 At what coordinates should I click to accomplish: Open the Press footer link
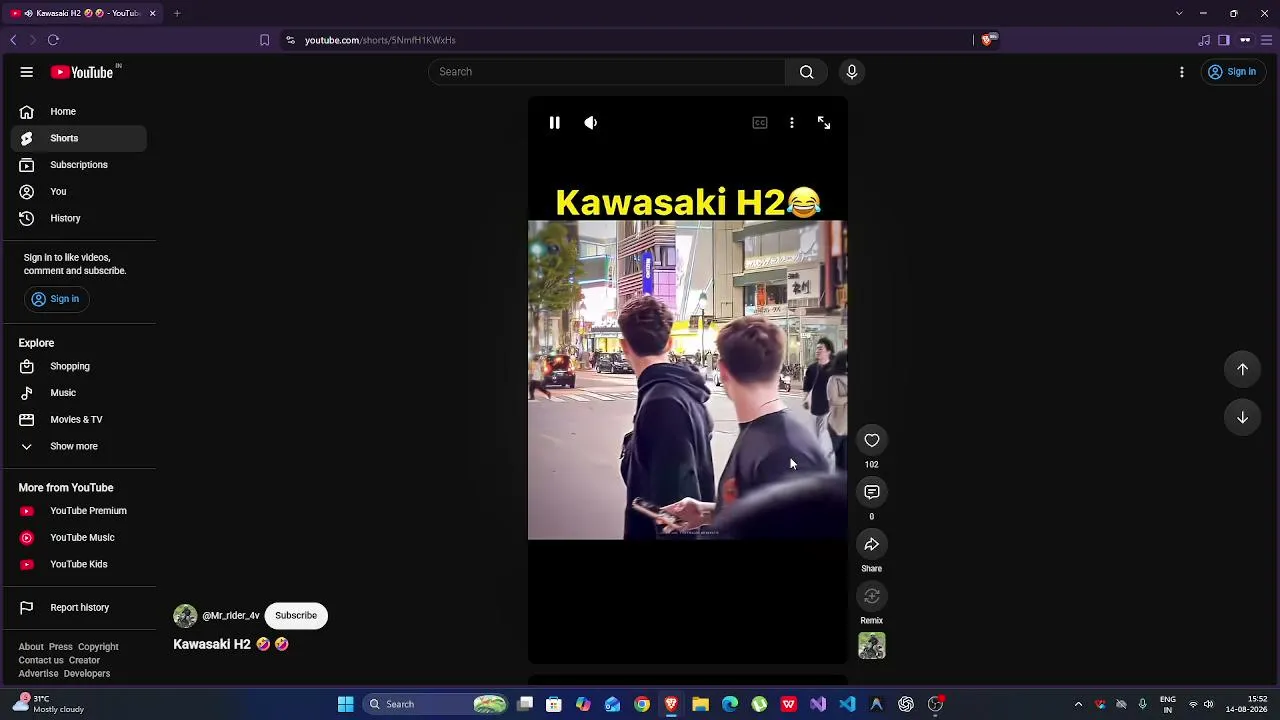[x=61, y=647]
